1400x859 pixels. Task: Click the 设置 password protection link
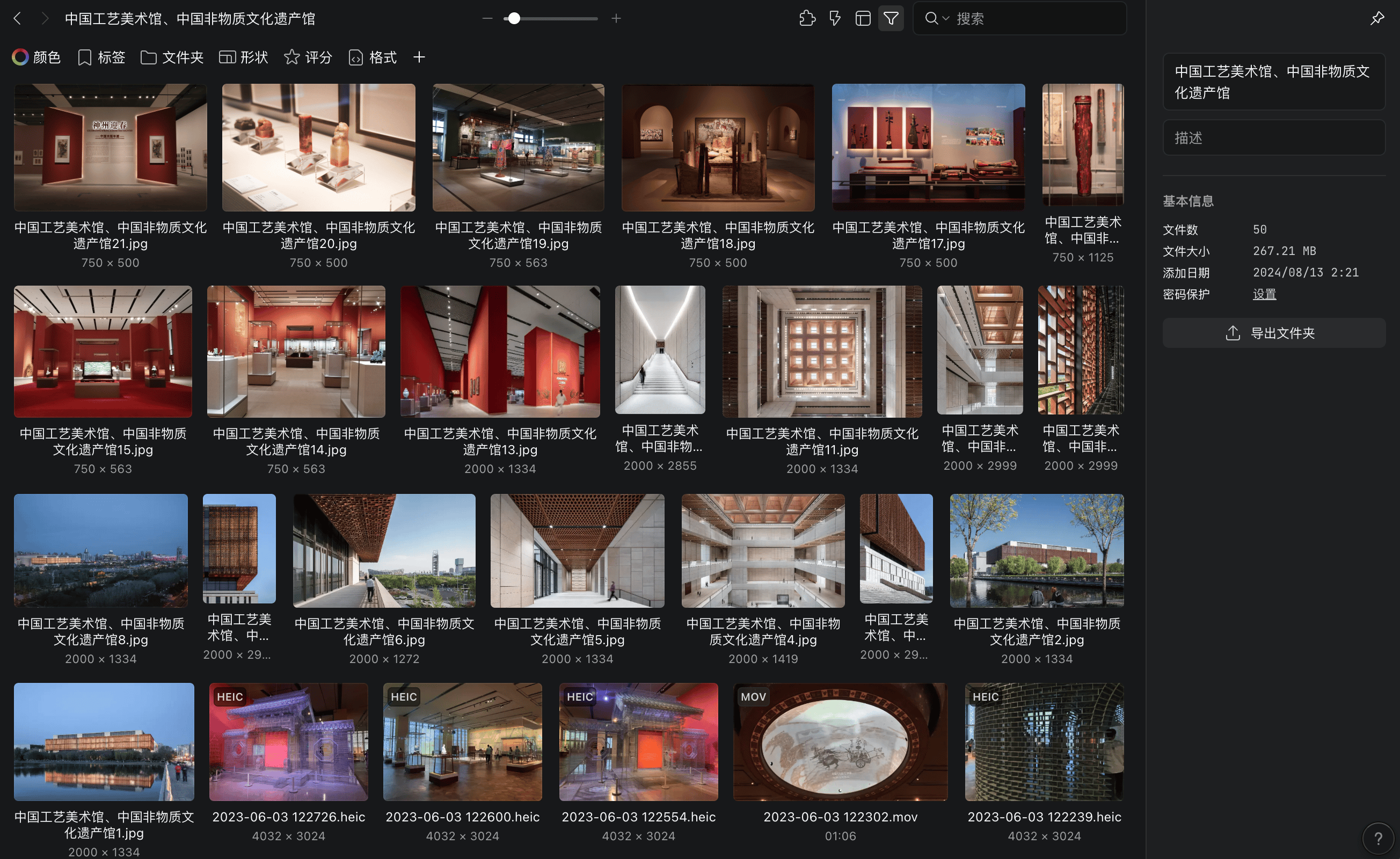tap(1264, 294)
